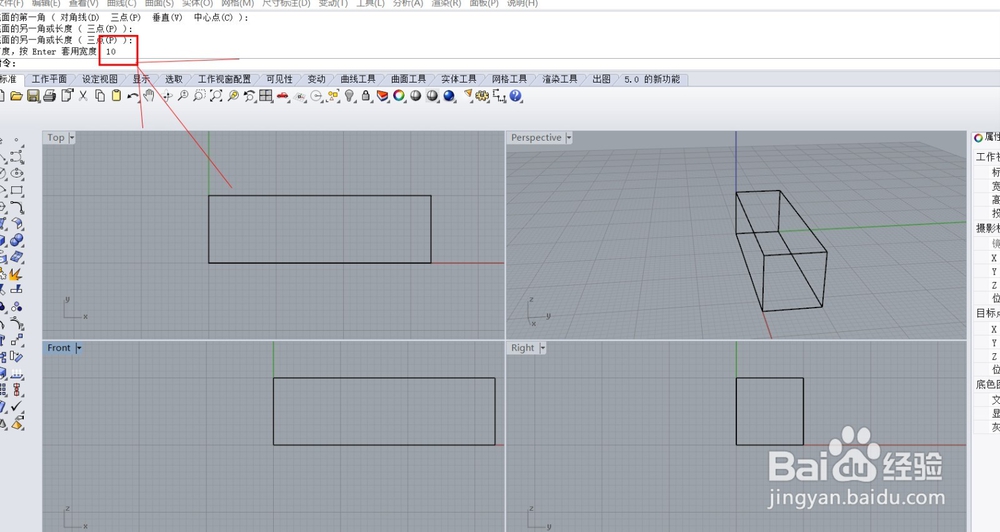Click the Cut scissors icon
The height and width of the screenshot is (532, 1000).
pos(83,96)
